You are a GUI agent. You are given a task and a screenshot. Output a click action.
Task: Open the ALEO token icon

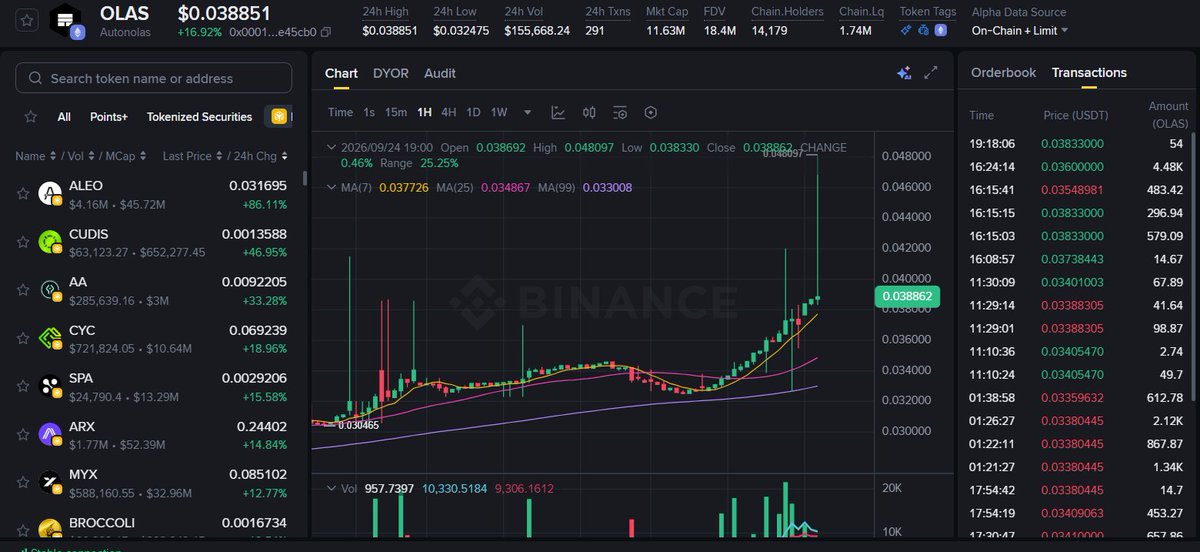pos(50,194)
